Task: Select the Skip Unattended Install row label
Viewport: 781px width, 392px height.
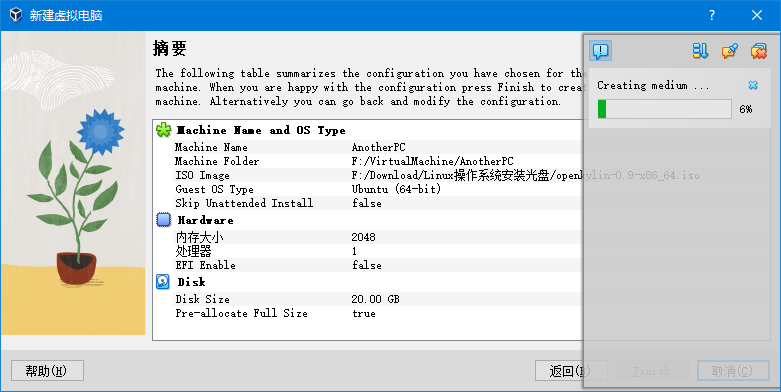Action: 244,203
